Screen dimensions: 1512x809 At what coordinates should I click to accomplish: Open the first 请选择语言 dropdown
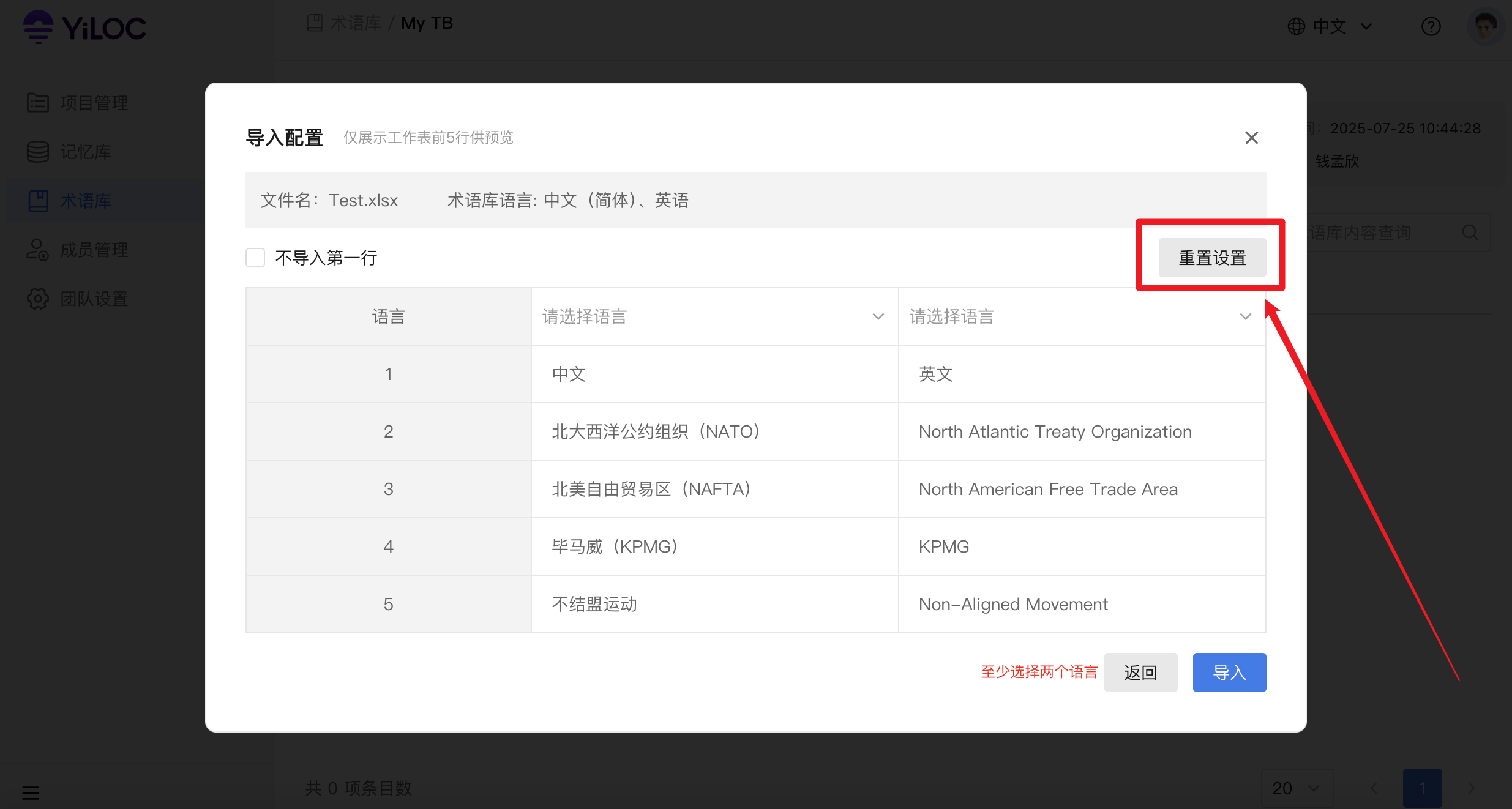714,316
